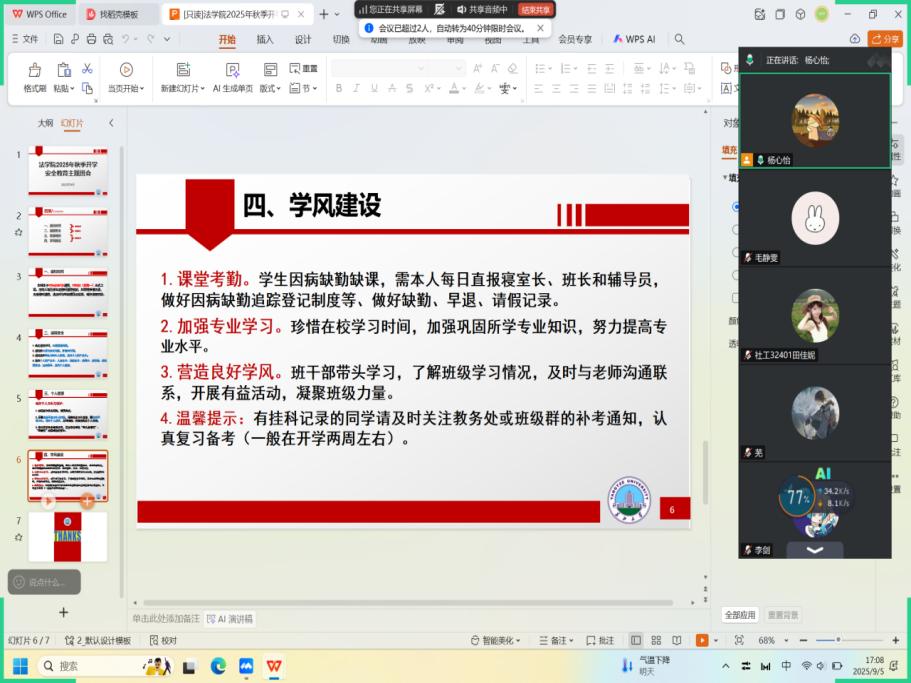
Task: Toggle normal view button in status bar
Action: click(x=636, y=640)
